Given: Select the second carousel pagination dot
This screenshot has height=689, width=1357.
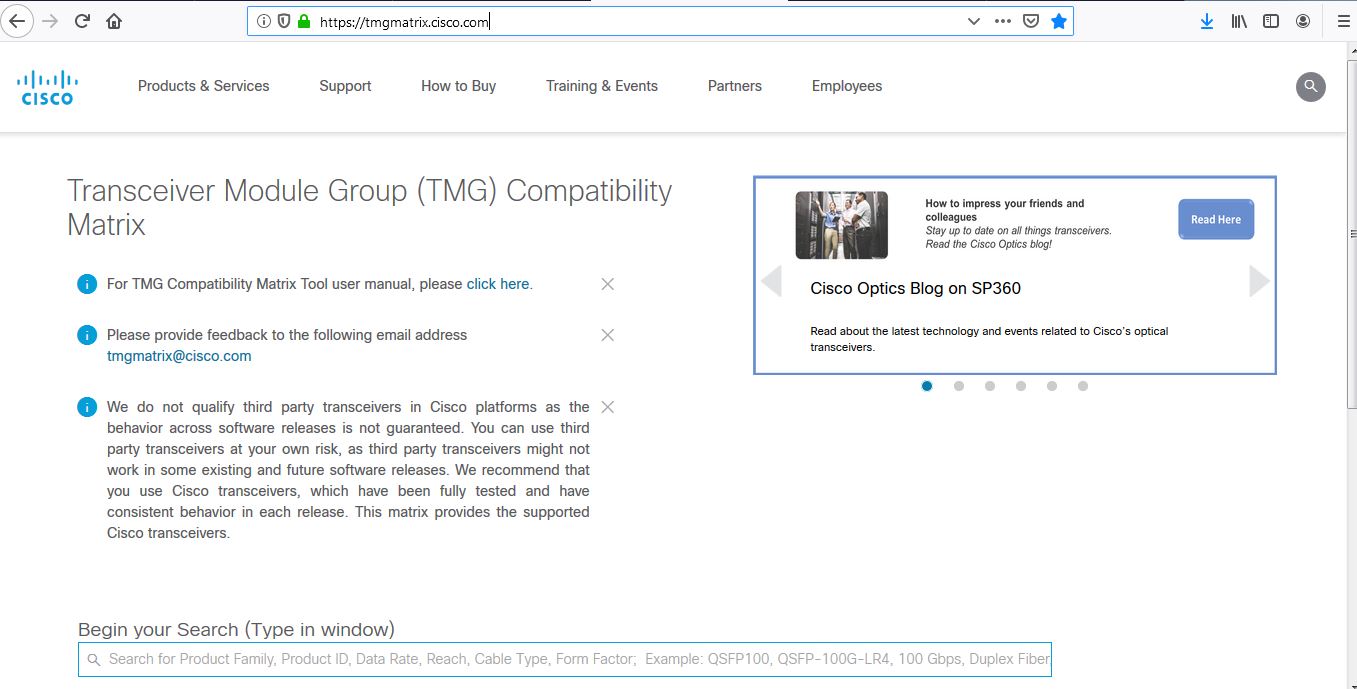Looking at the screenshot, I should pos(958,385).
